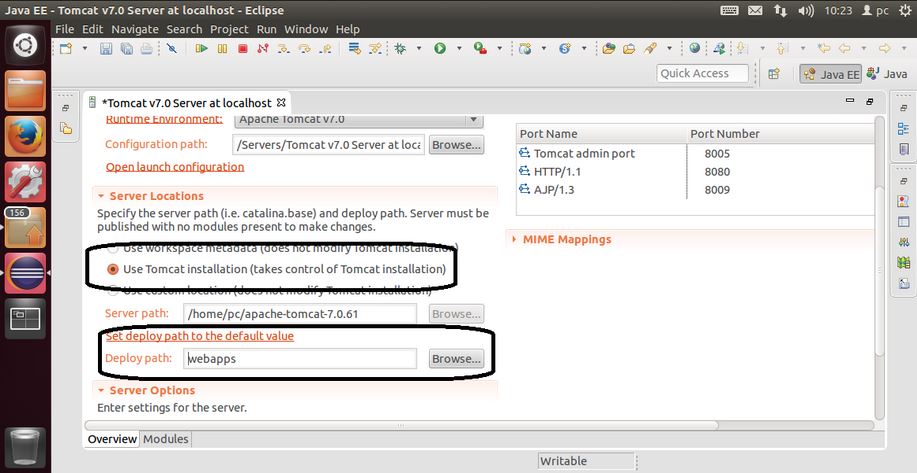Click the Debug bug toolbar icon

tap(400, 48)
